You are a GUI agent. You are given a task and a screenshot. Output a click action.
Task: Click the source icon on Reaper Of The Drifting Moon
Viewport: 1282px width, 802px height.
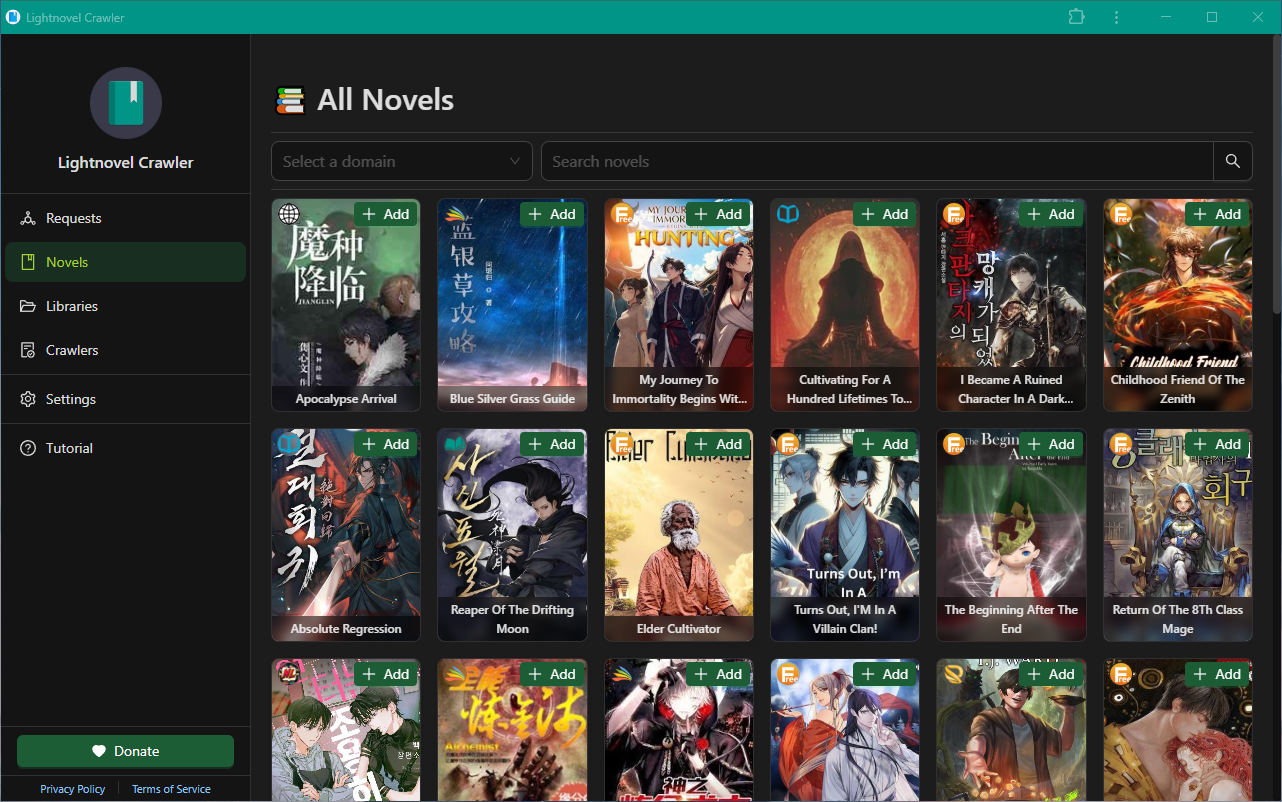click(x=455, y=444)
